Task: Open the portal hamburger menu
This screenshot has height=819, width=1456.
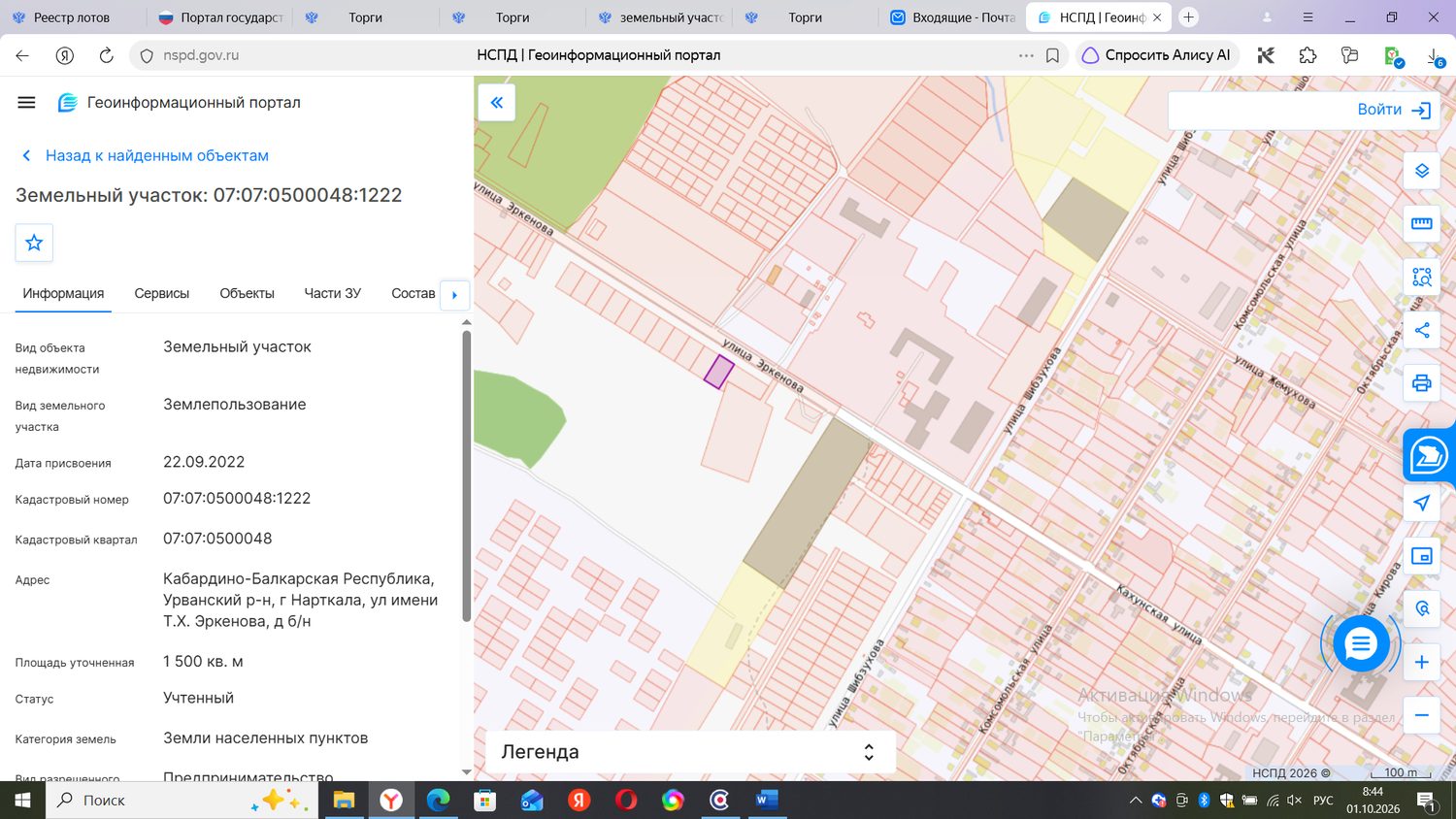Action: tap(26, 103)
